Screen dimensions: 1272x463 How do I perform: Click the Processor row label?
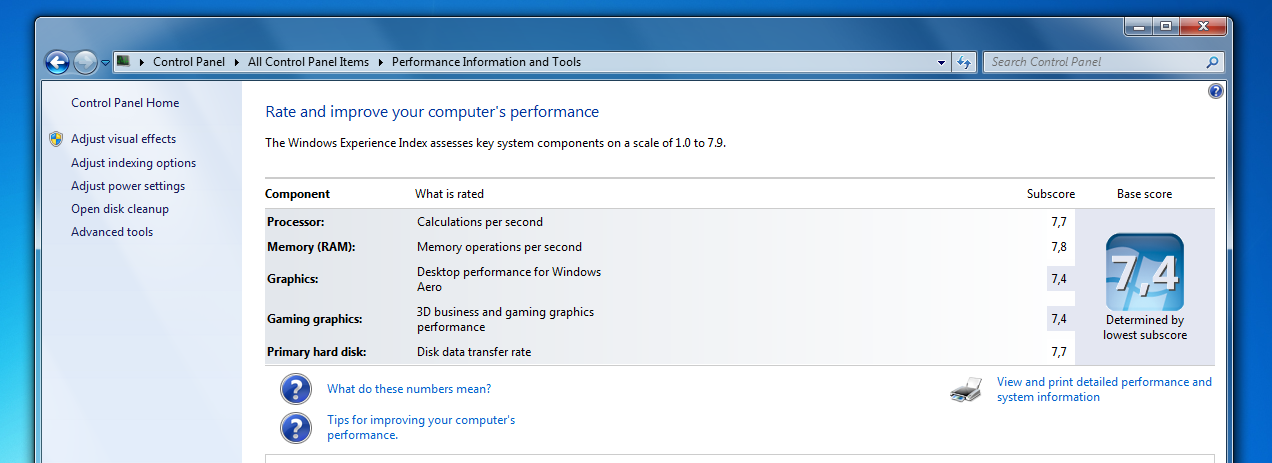[x=296, y=222]
